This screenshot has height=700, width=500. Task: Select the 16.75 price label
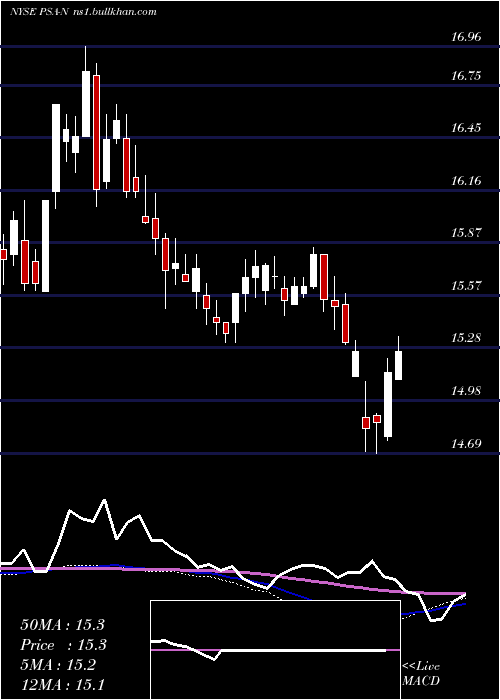pyautogui.click(x=466, y=76)
